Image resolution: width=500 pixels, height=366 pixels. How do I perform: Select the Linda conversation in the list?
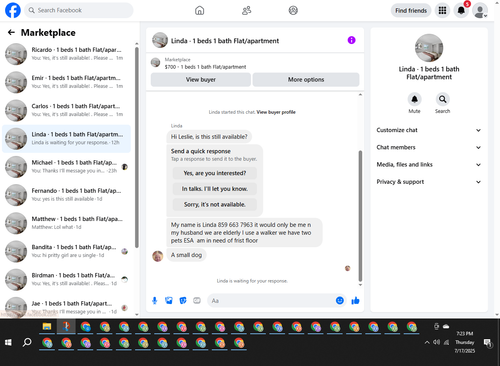point(66,139)
